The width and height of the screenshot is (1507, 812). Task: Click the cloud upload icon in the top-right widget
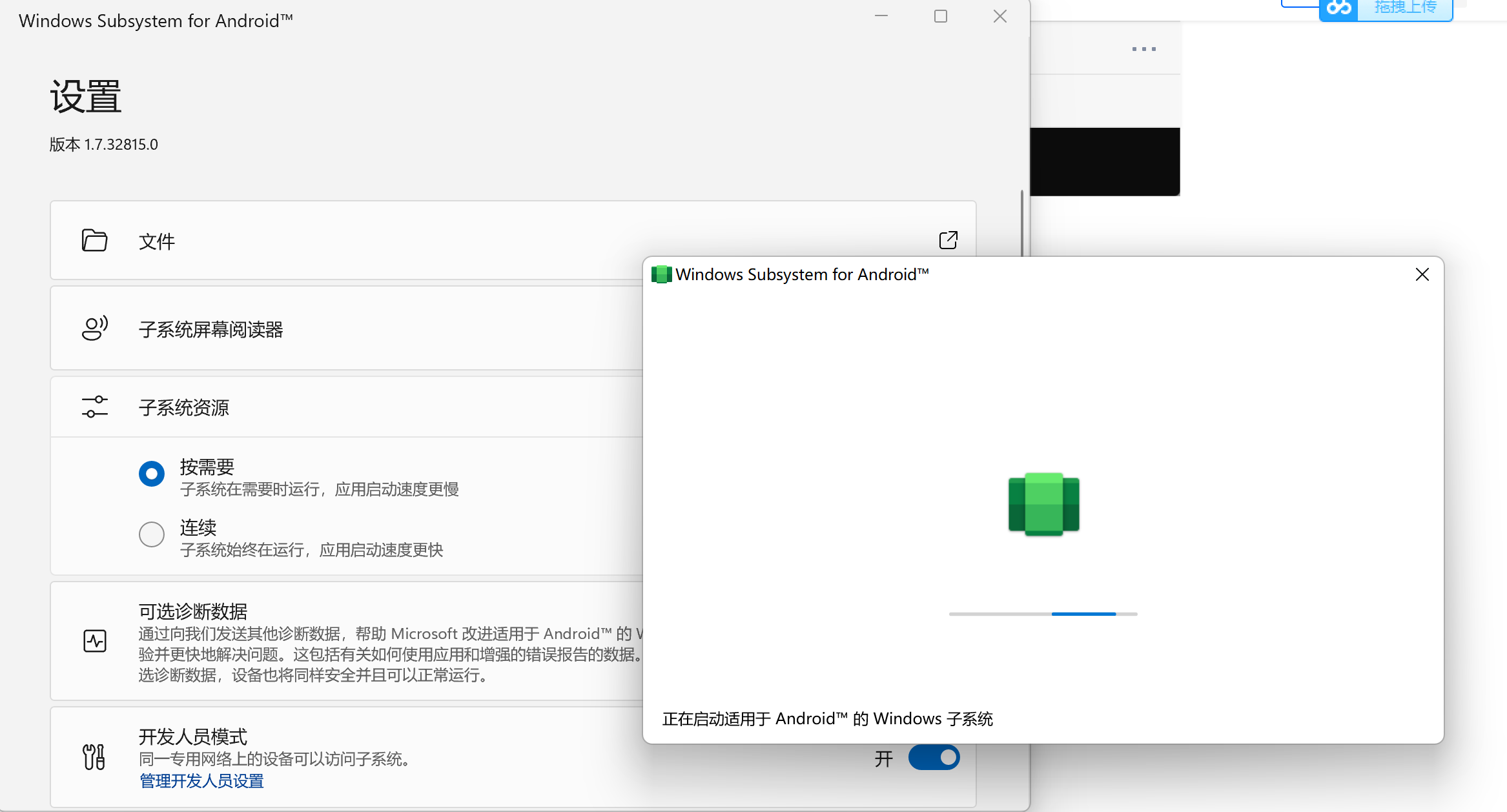click(x=1338, y=8)
